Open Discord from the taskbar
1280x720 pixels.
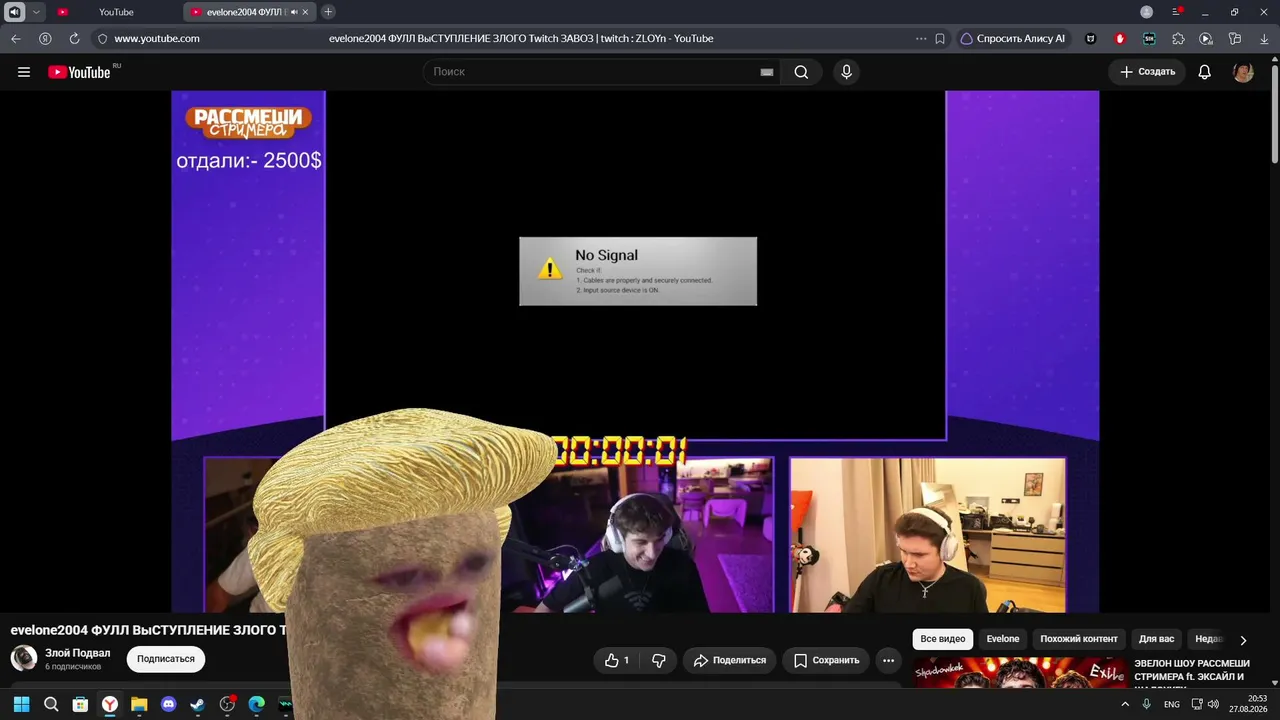tap(168, 704)
